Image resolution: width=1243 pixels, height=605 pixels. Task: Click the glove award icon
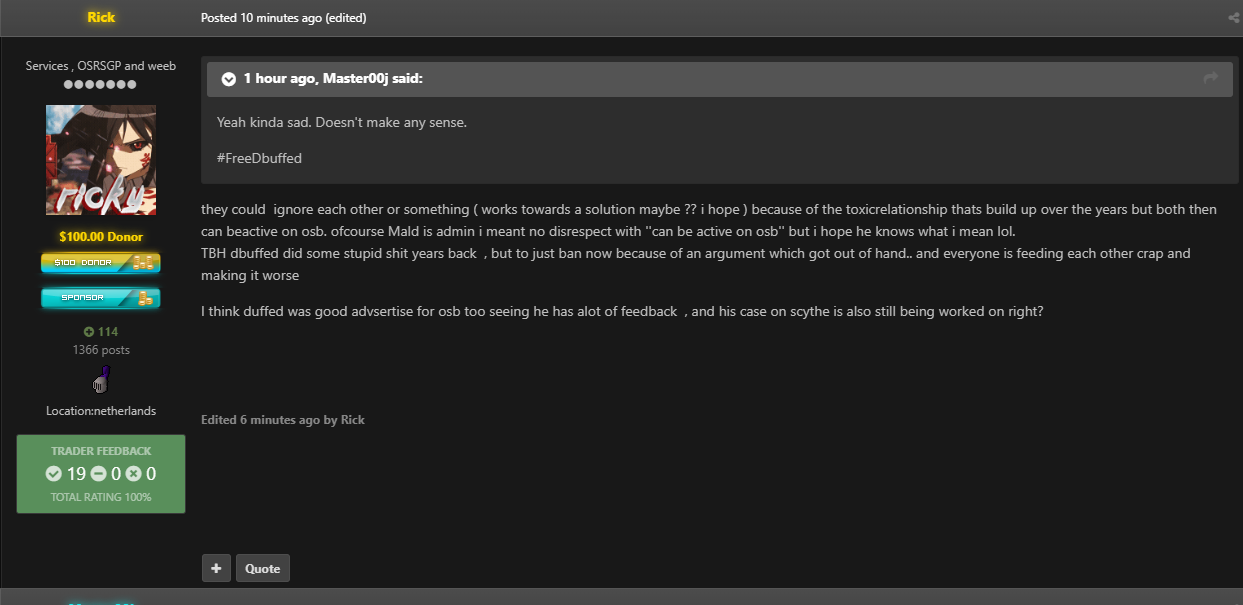click(x=101, y=380)
